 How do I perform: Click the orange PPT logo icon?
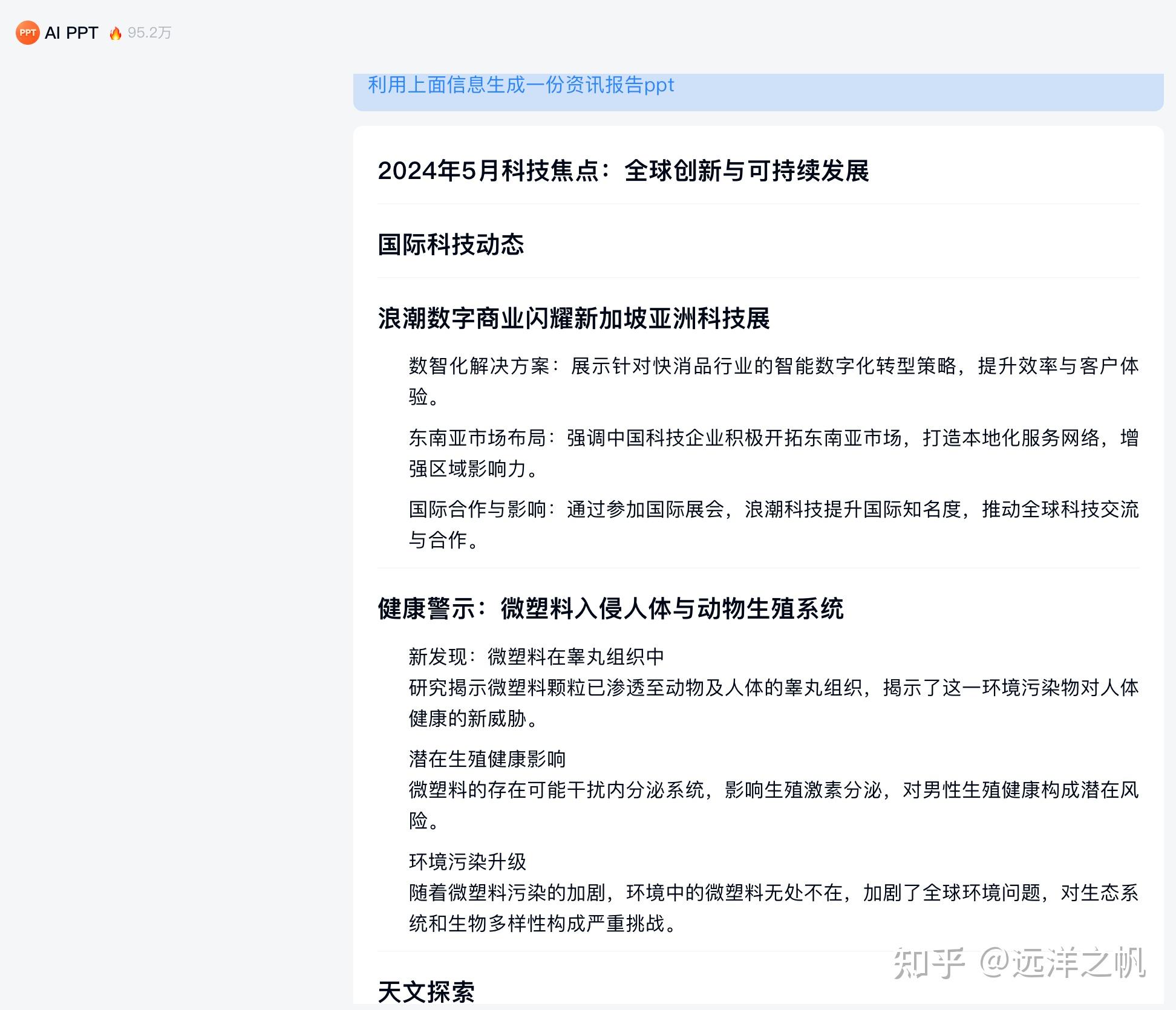(27, 33)
